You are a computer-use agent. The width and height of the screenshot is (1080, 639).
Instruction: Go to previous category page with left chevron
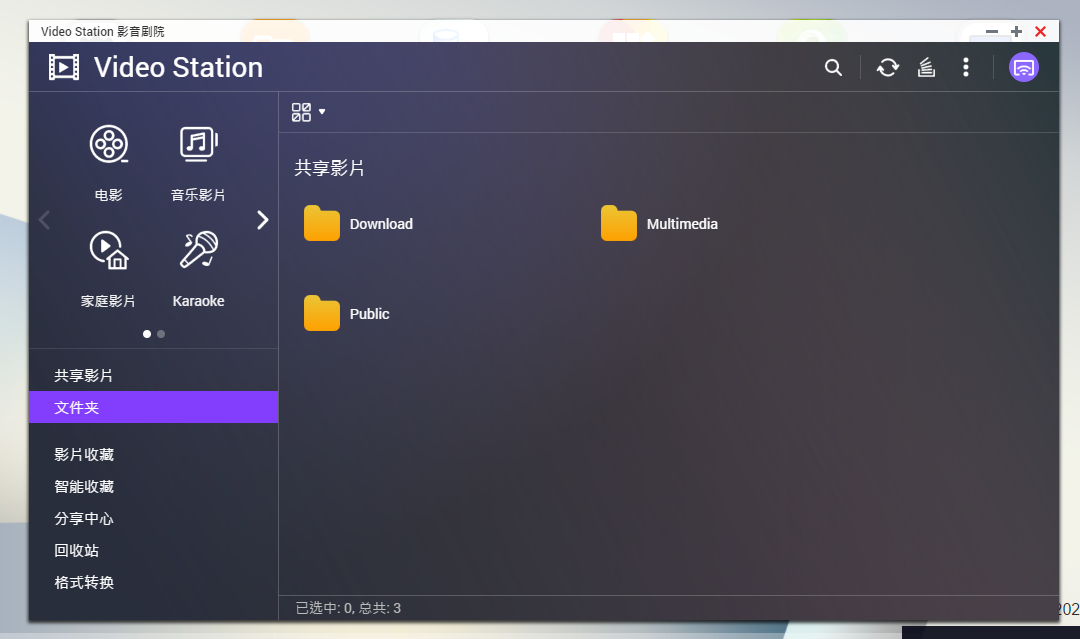pyautogui.click(x=44, y=220)
